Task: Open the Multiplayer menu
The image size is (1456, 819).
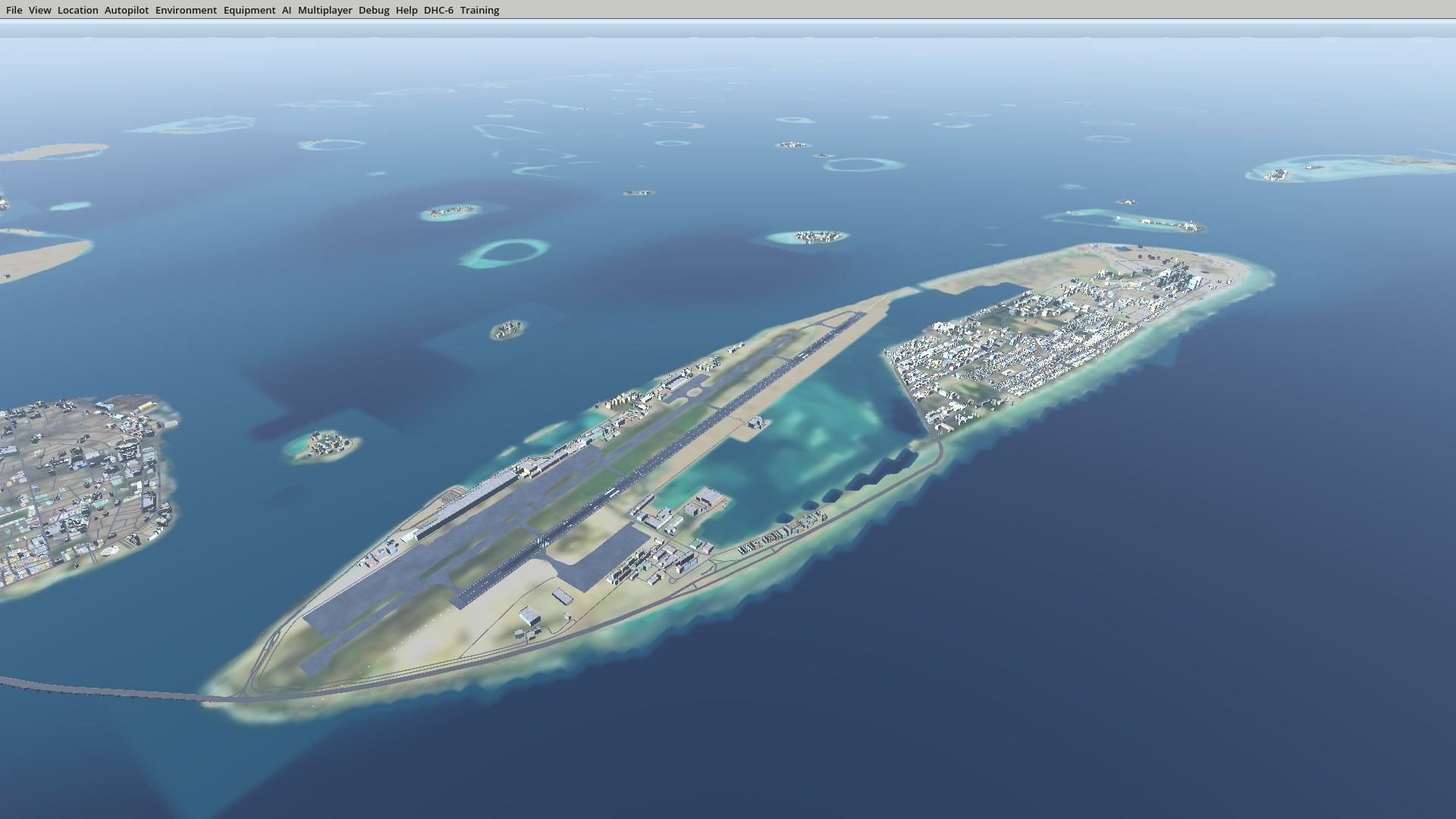Action: click(x=325, y=10)
